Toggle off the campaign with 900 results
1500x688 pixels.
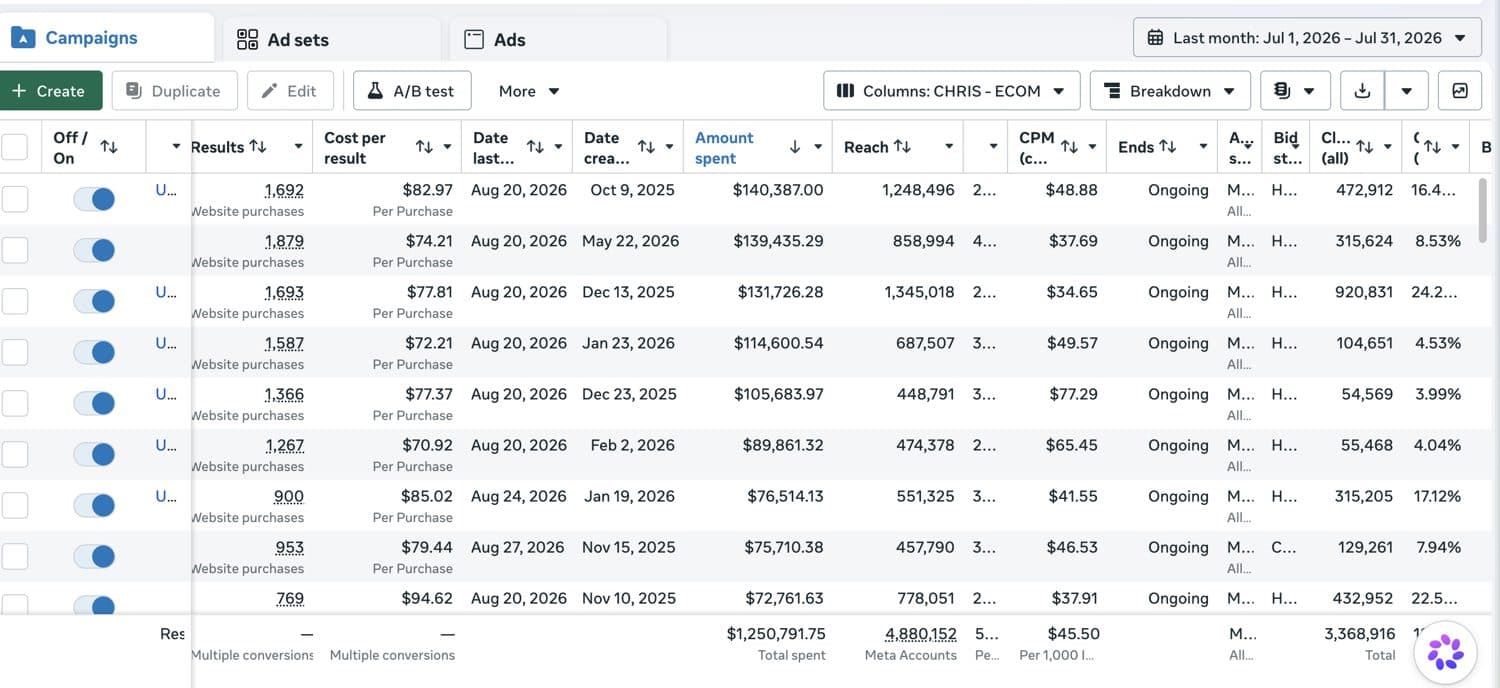coord(94,505)
